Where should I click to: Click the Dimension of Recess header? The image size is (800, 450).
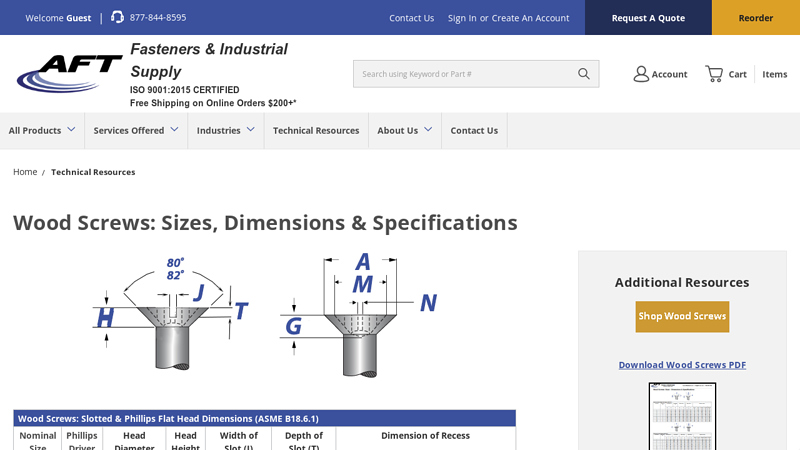[x=426, y=436]
